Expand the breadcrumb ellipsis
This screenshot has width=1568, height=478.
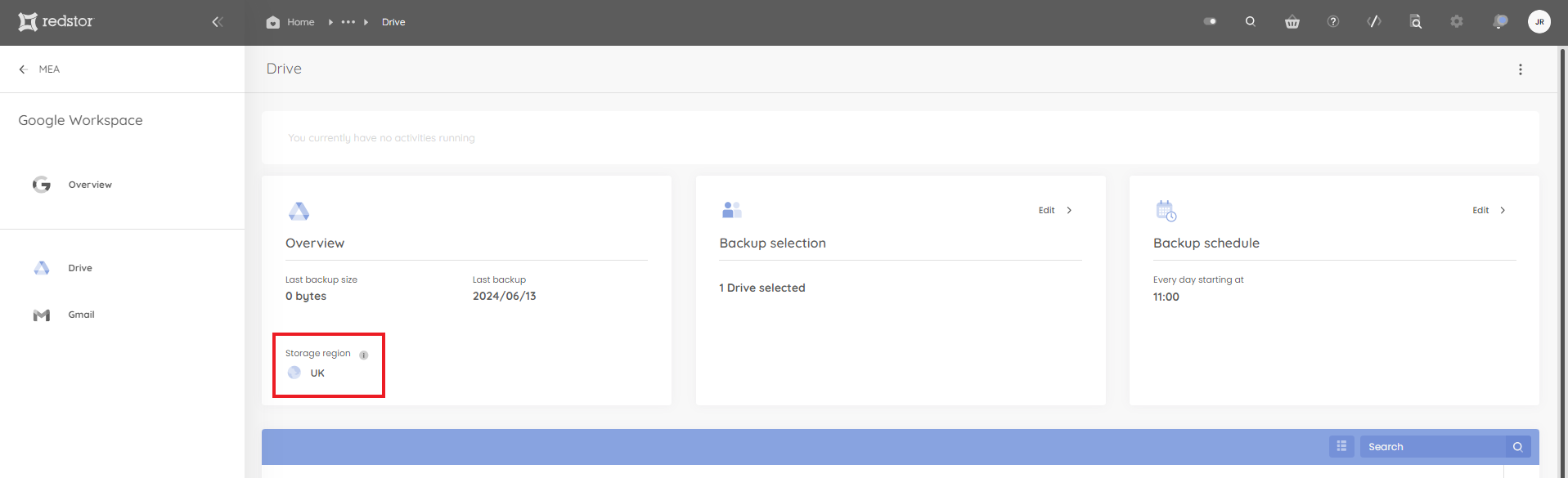tap(348, 22)
